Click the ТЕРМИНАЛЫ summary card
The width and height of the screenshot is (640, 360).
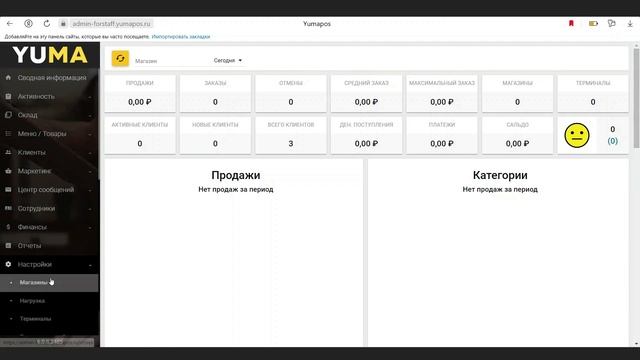pos(593,93)
